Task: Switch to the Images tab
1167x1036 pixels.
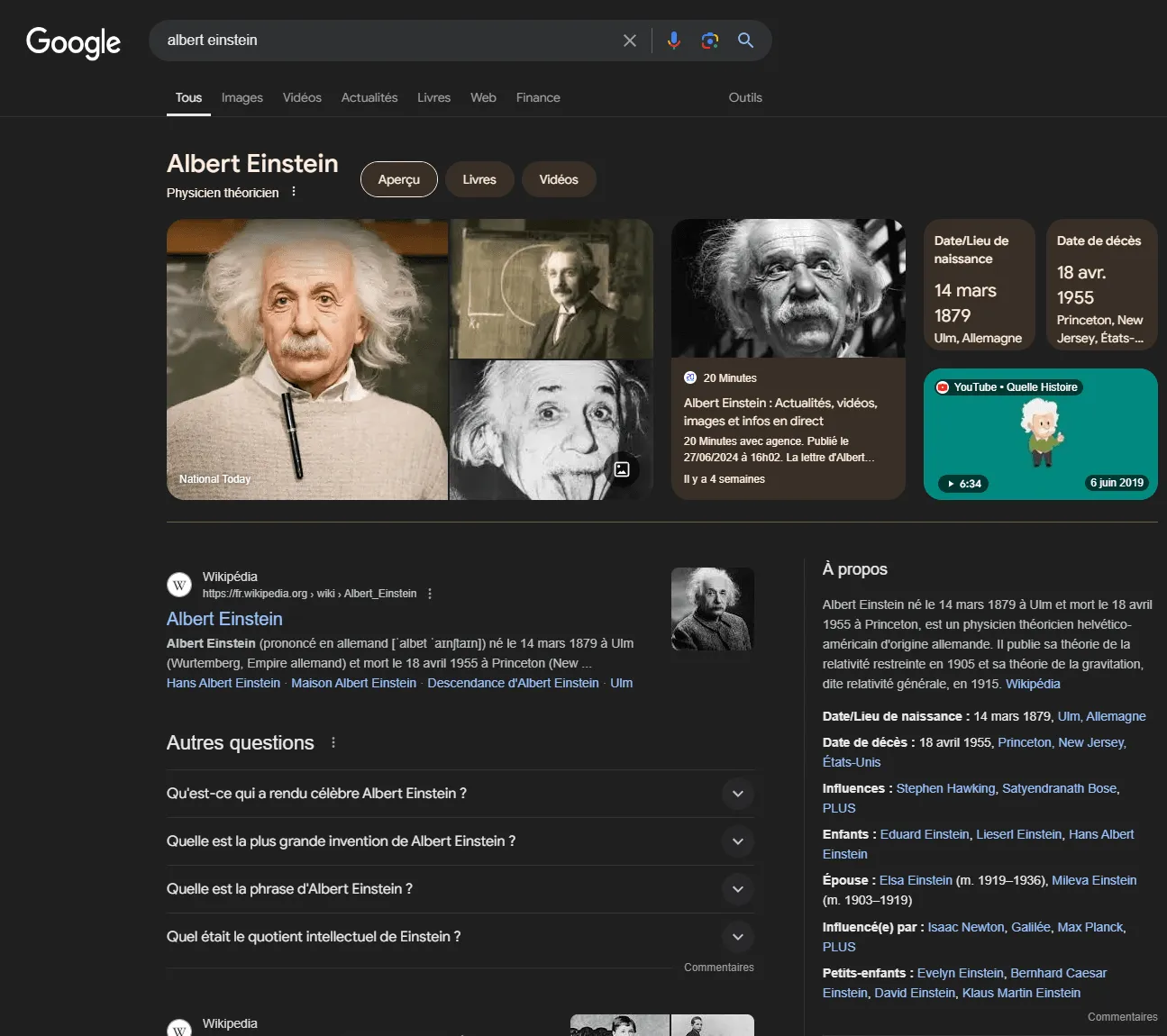Action: click(242, 97)
